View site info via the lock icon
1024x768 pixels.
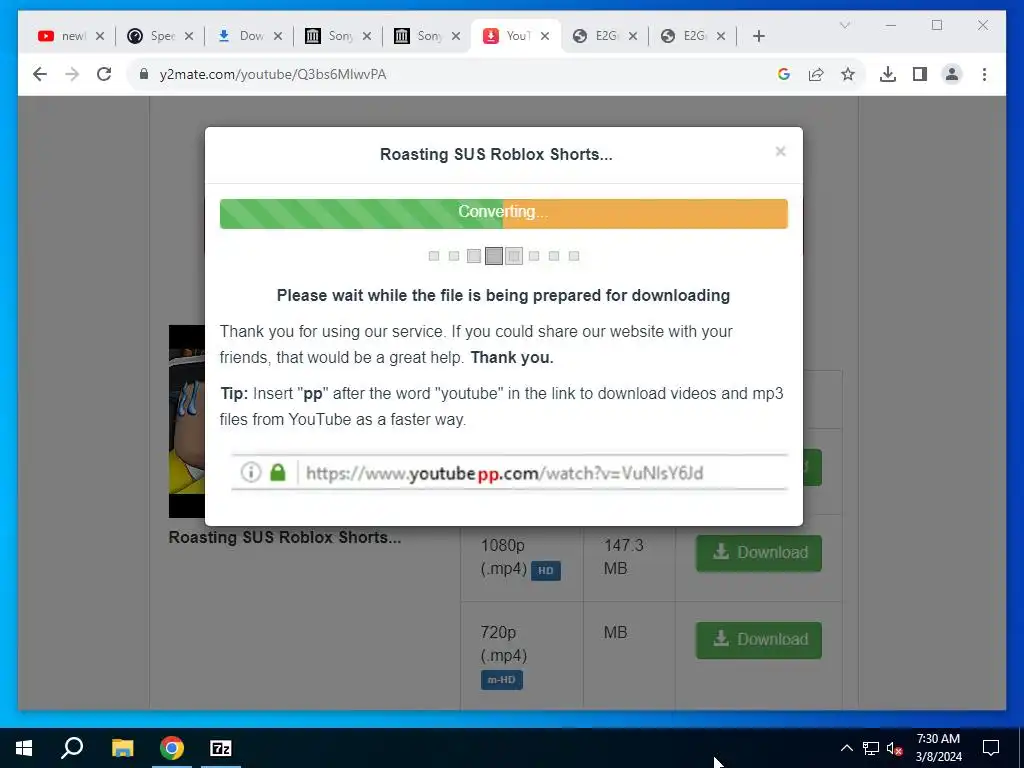click(144, 74)
